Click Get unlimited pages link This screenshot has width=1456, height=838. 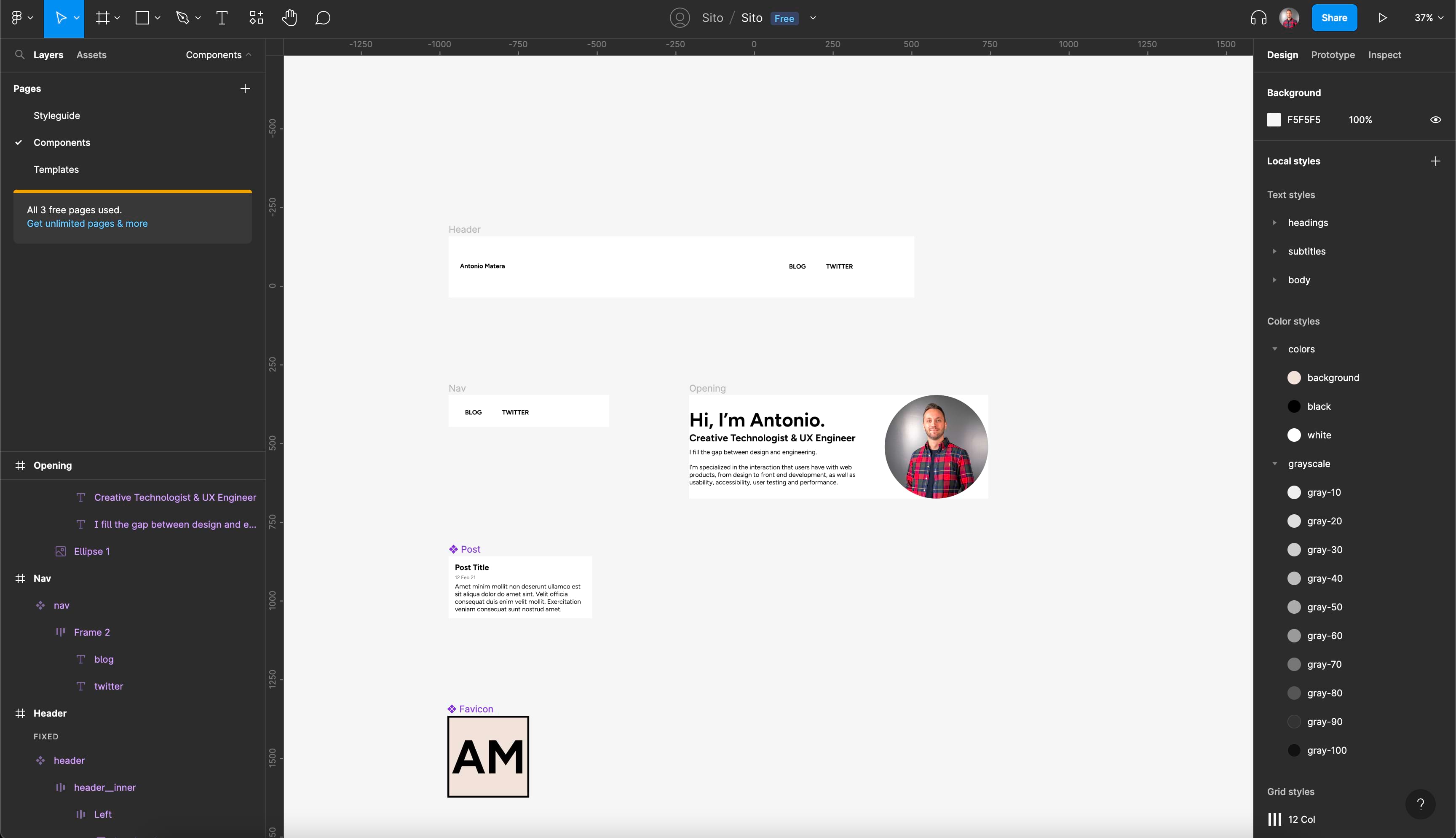coord(88,223)
